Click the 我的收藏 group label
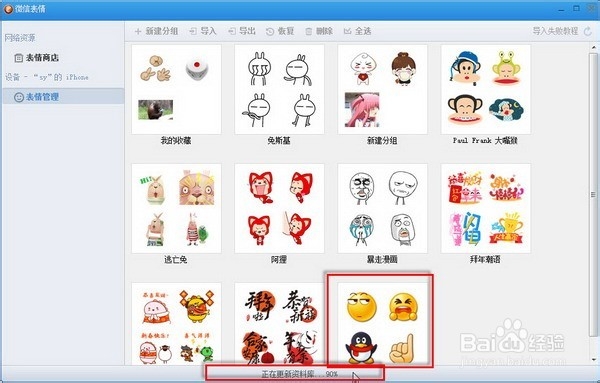The image size is (600, 383). (176, 141)
